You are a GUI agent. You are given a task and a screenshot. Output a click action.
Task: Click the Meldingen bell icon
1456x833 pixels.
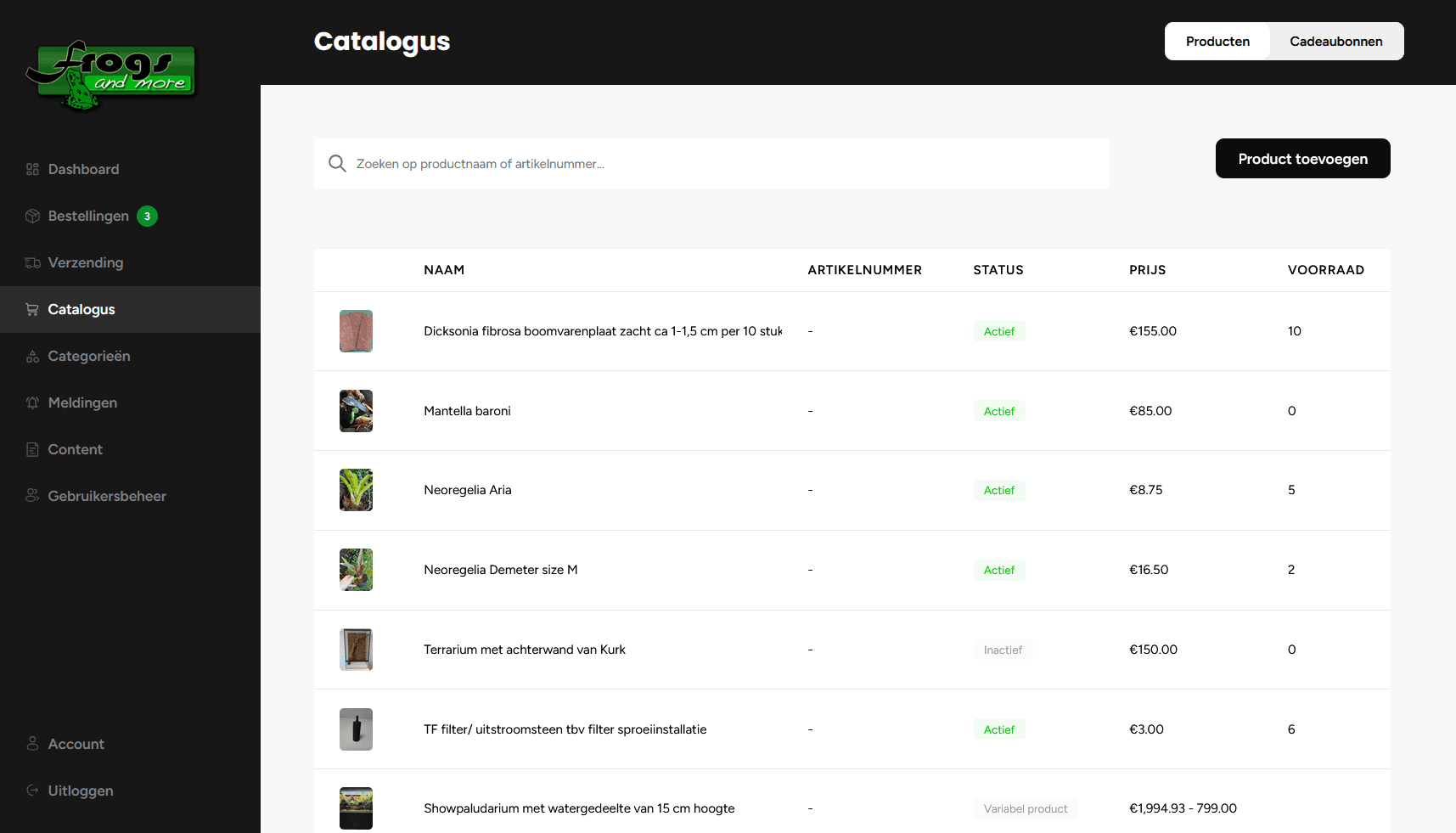click(32, 402)
